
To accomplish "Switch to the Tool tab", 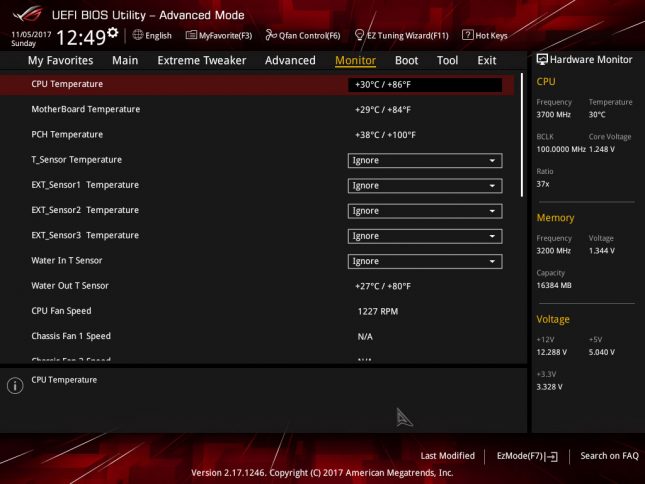I will click(448, 60).
